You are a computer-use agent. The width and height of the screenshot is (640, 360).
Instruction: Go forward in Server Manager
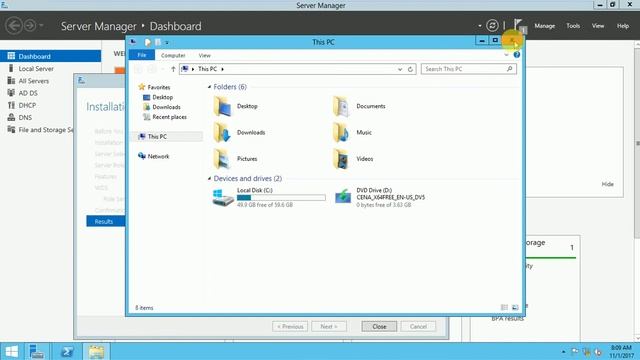coord(30,26)
